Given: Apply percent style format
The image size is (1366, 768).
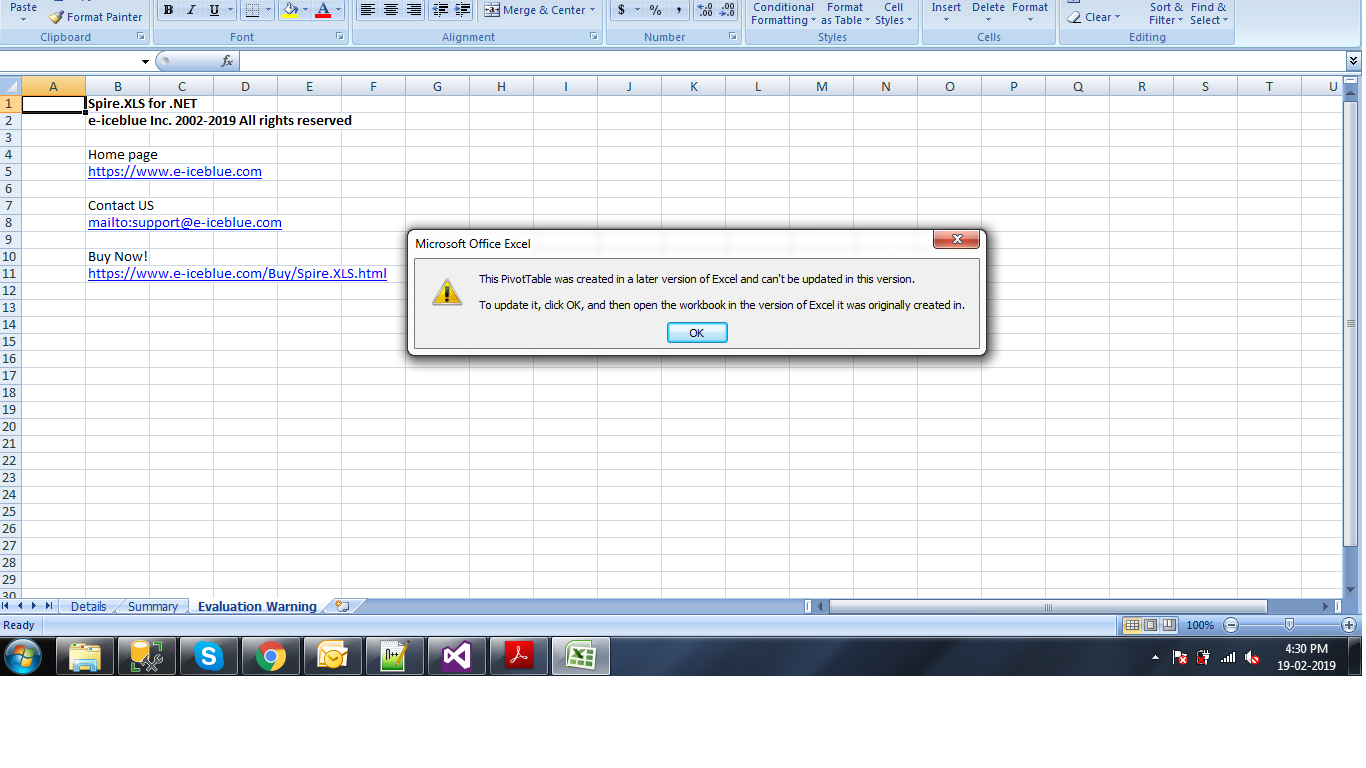Looking at the screenshot, I should coord(655,10).
